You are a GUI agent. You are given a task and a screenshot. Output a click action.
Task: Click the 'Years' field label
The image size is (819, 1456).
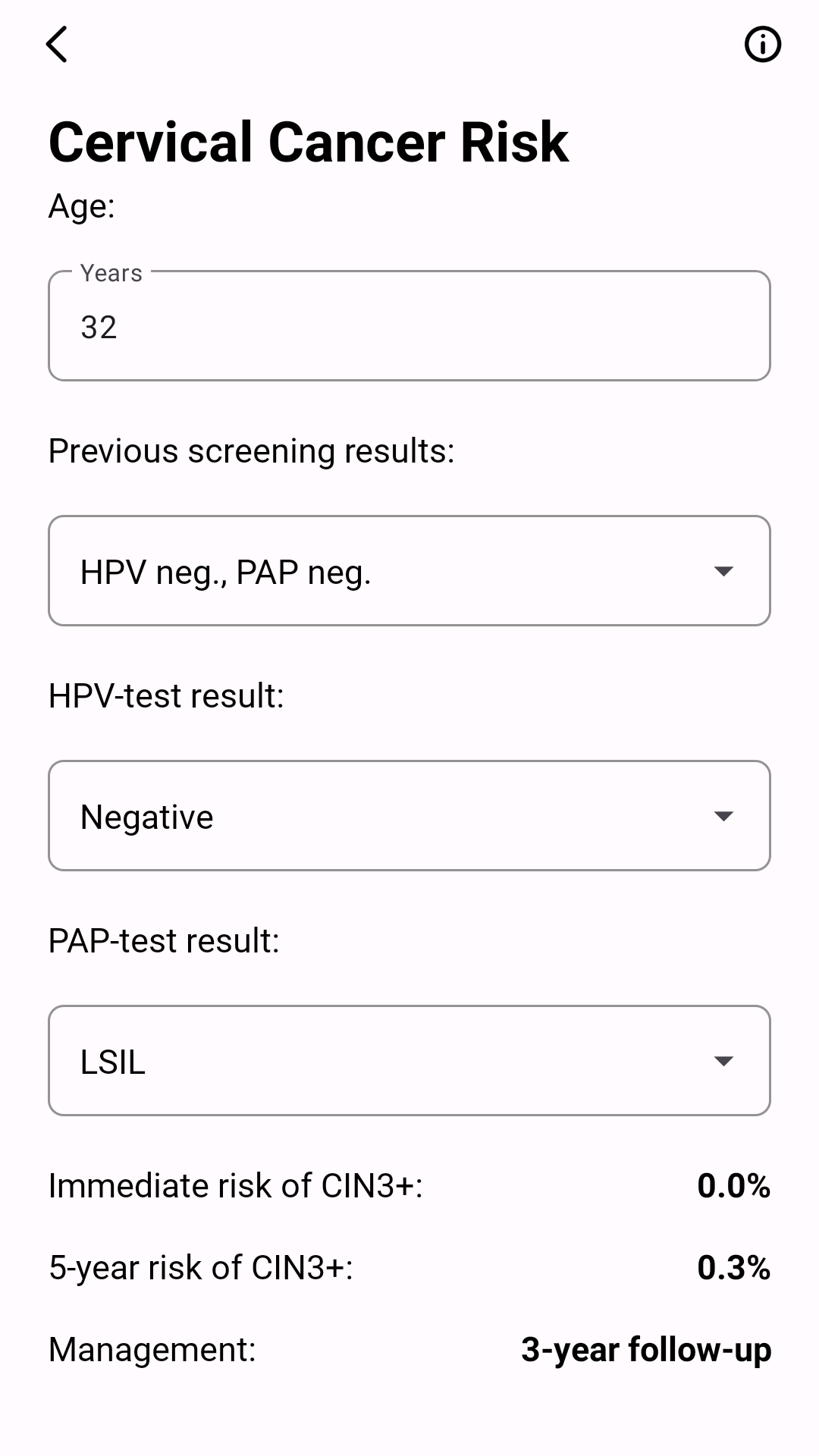(x=111, y=273)
